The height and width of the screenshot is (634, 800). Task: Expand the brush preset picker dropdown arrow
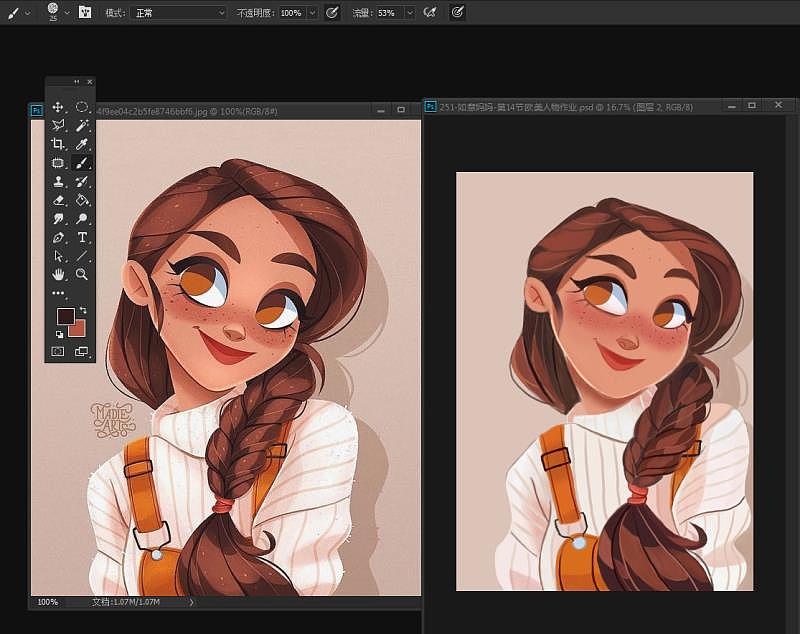click(67, 13)
